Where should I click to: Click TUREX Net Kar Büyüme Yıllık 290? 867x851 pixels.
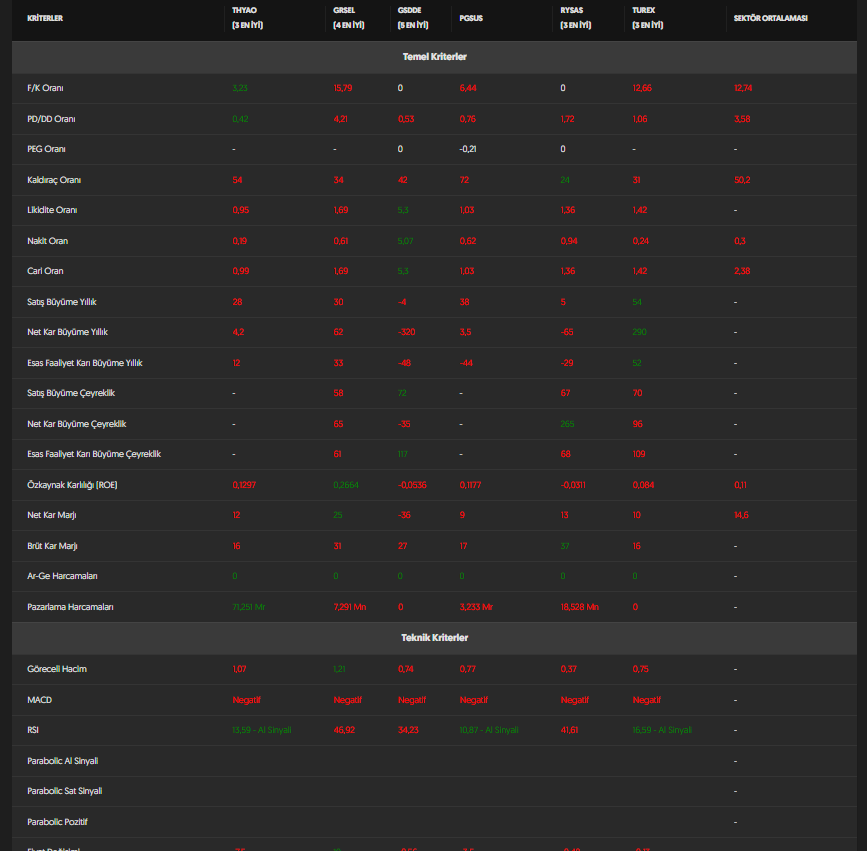[640, 332]
